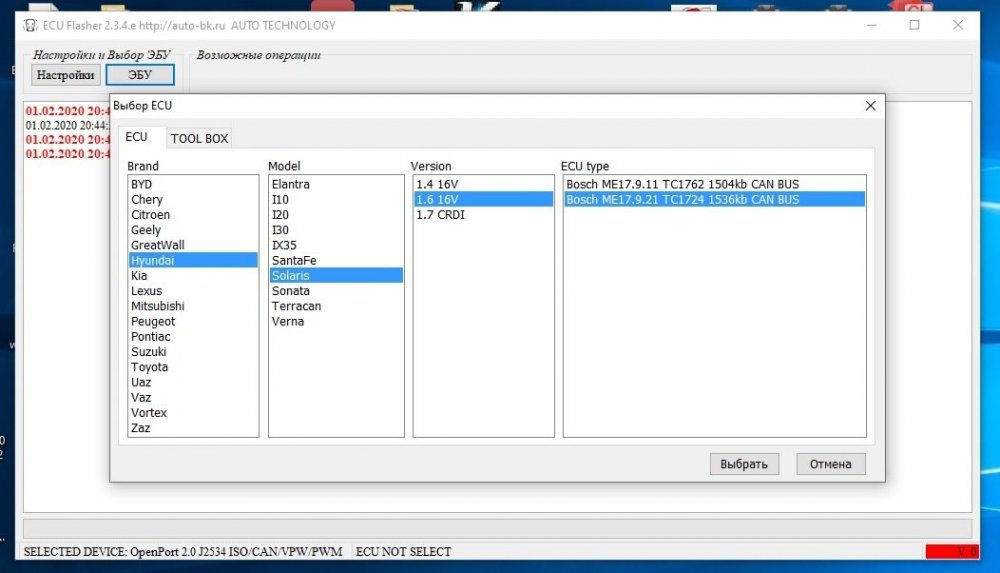
Task: Select Bosch ME17.9.11 TC1762 ECU type
Action: tap(714, 184)
